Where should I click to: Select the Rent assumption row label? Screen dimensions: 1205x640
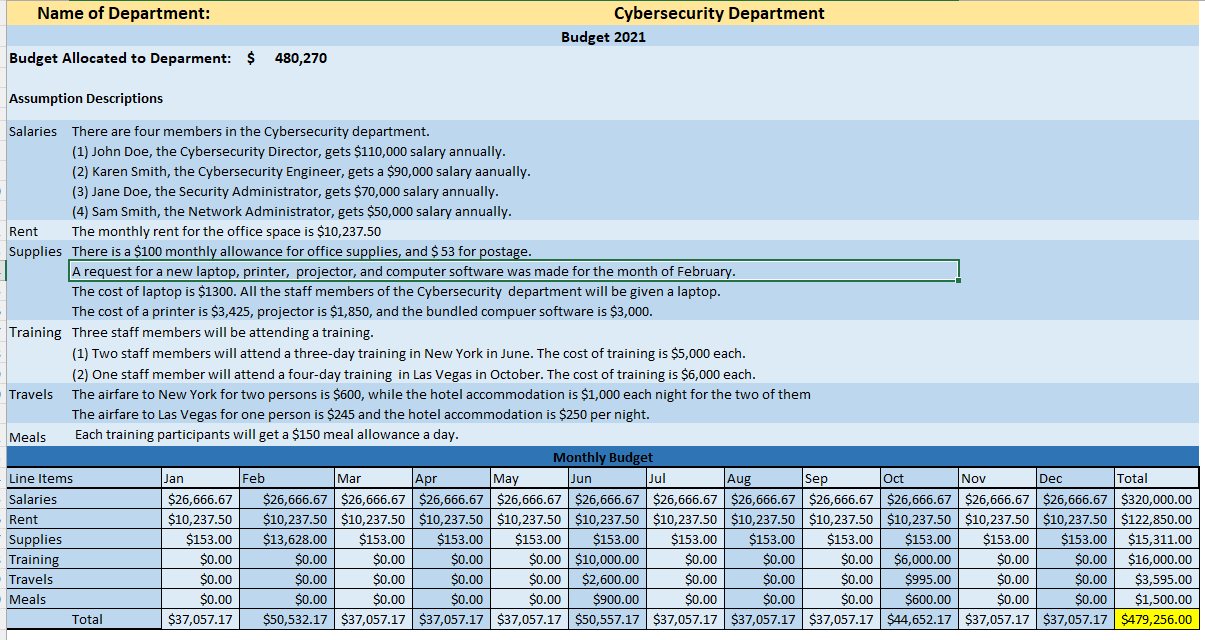pos(25,231)
